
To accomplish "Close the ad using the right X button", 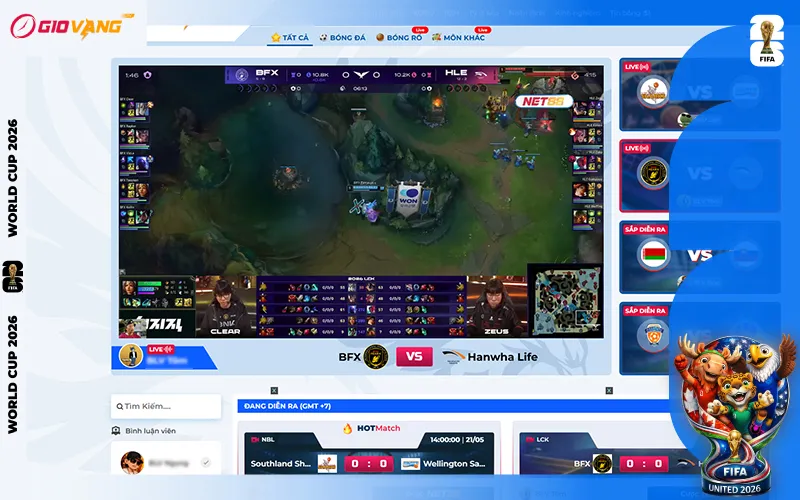I will pyautogui.click(x=609, y=390).
